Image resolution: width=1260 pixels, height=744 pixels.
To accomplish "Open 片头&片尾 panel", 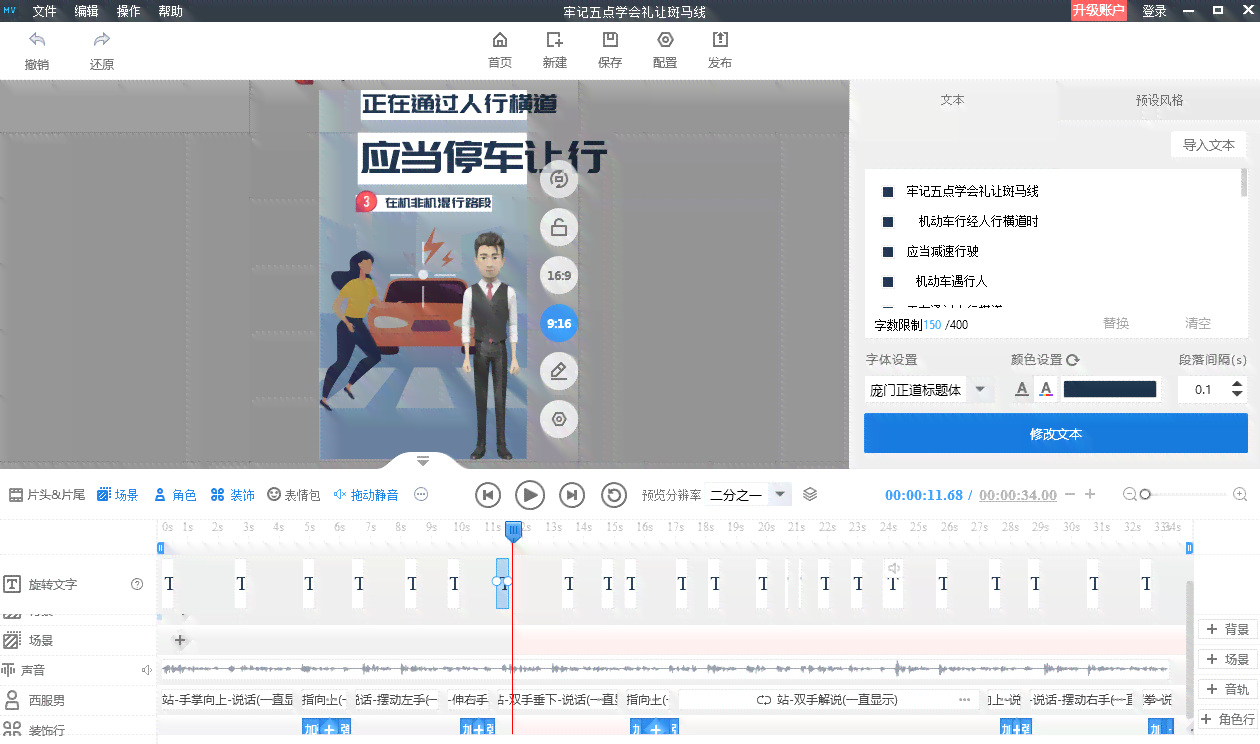I will [x=47, y=495].
